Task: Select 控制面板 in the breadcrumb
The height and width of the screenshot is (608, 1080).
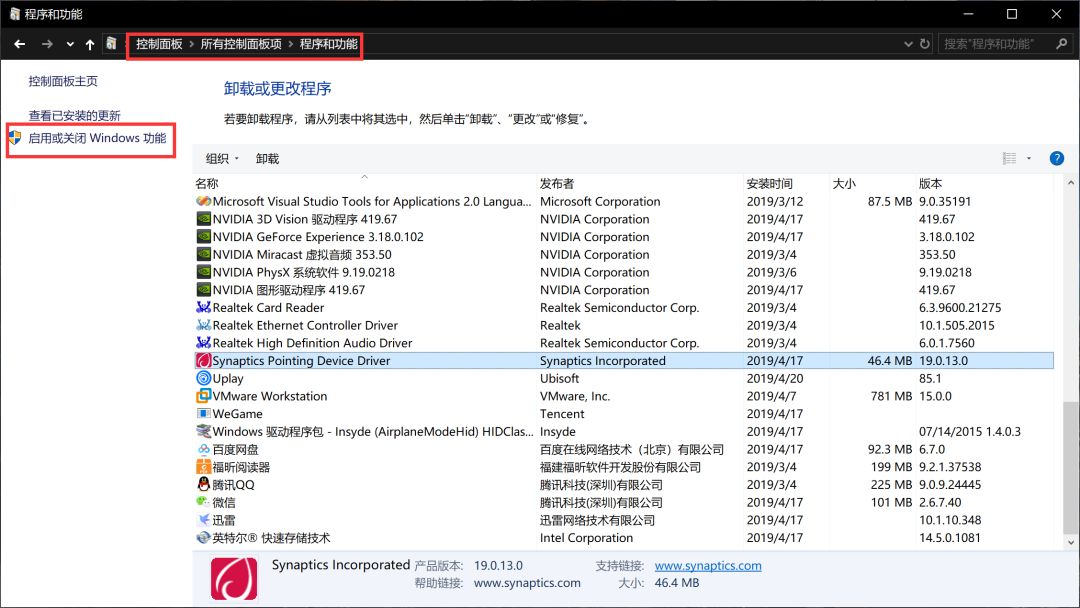Action: pos(159,46)
